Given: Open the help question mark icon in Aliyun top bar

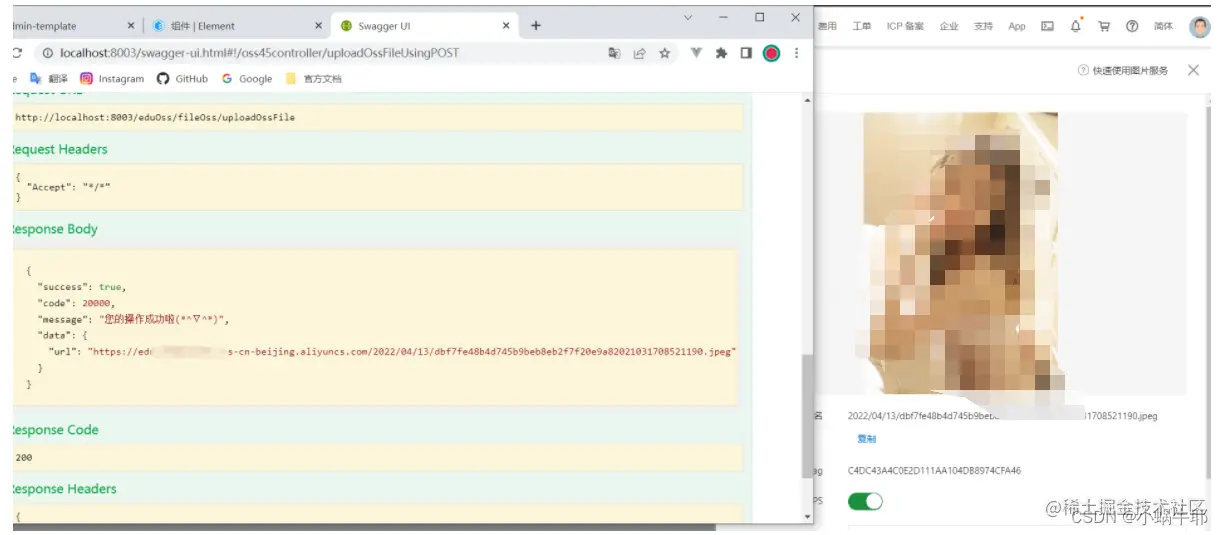Looking at the screenshot, I should pos(1132,26).
